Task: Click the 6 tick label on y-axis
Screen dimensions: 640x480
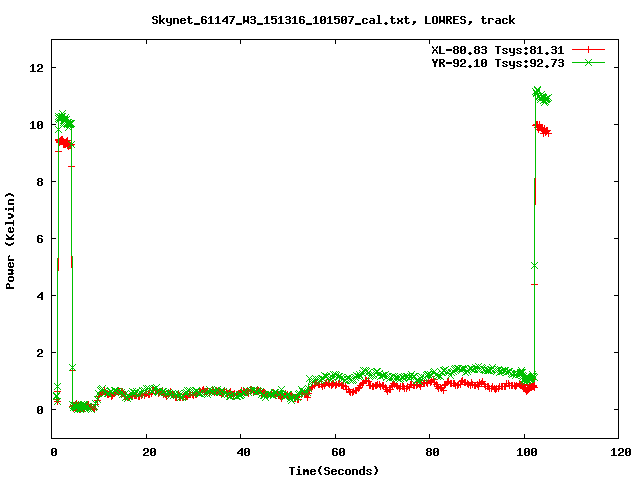Action: (40, 239)
